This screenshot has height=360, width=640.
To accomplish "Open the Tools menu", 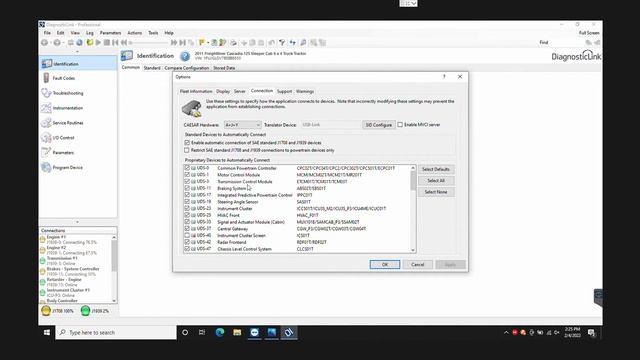I will [x=153, y=33].
